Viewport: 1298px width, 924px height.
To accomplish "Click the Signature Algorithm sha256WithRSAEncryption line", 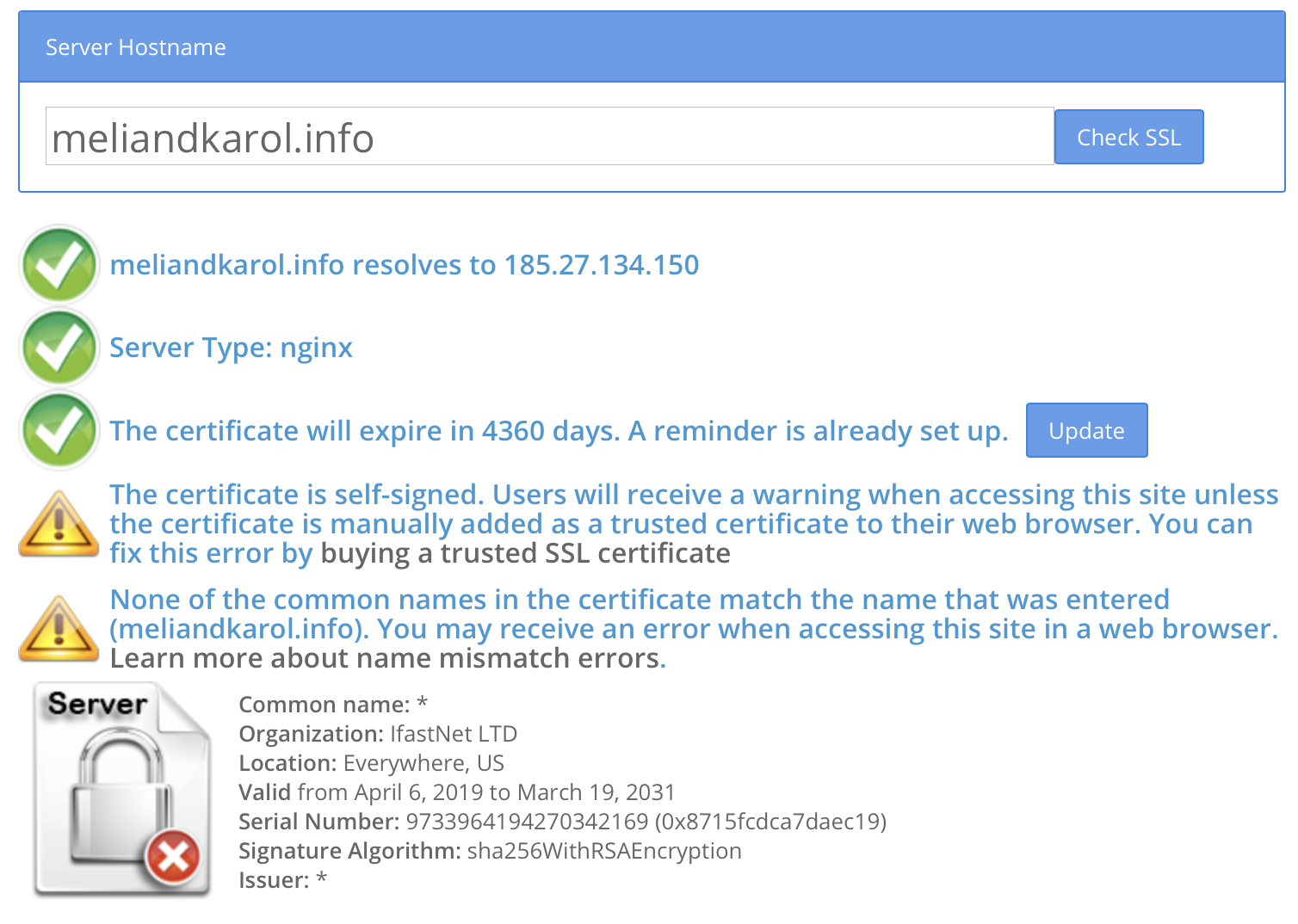I will pyautogui.click(x=490, y=851).
